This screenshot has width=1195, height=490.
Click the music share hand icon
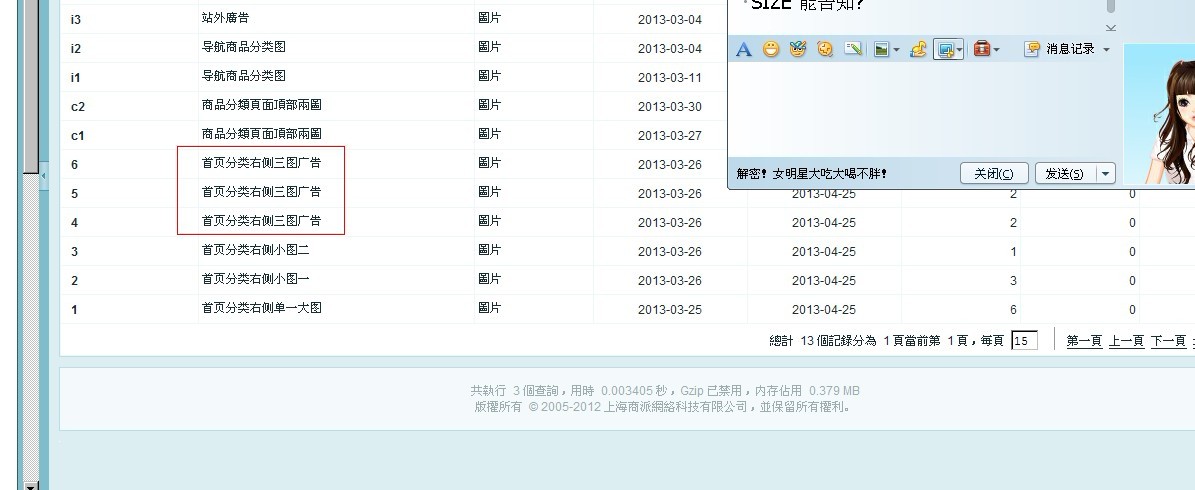pyautogui.click(x=918, y=50)
